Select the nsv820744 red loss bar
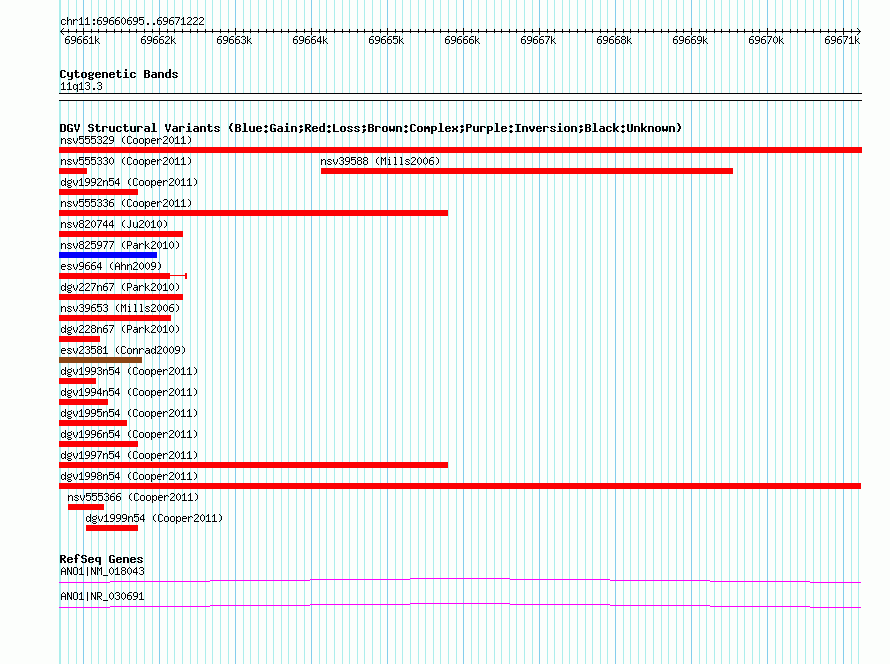Viewport: 890px width, 664px height. point(121,234)
